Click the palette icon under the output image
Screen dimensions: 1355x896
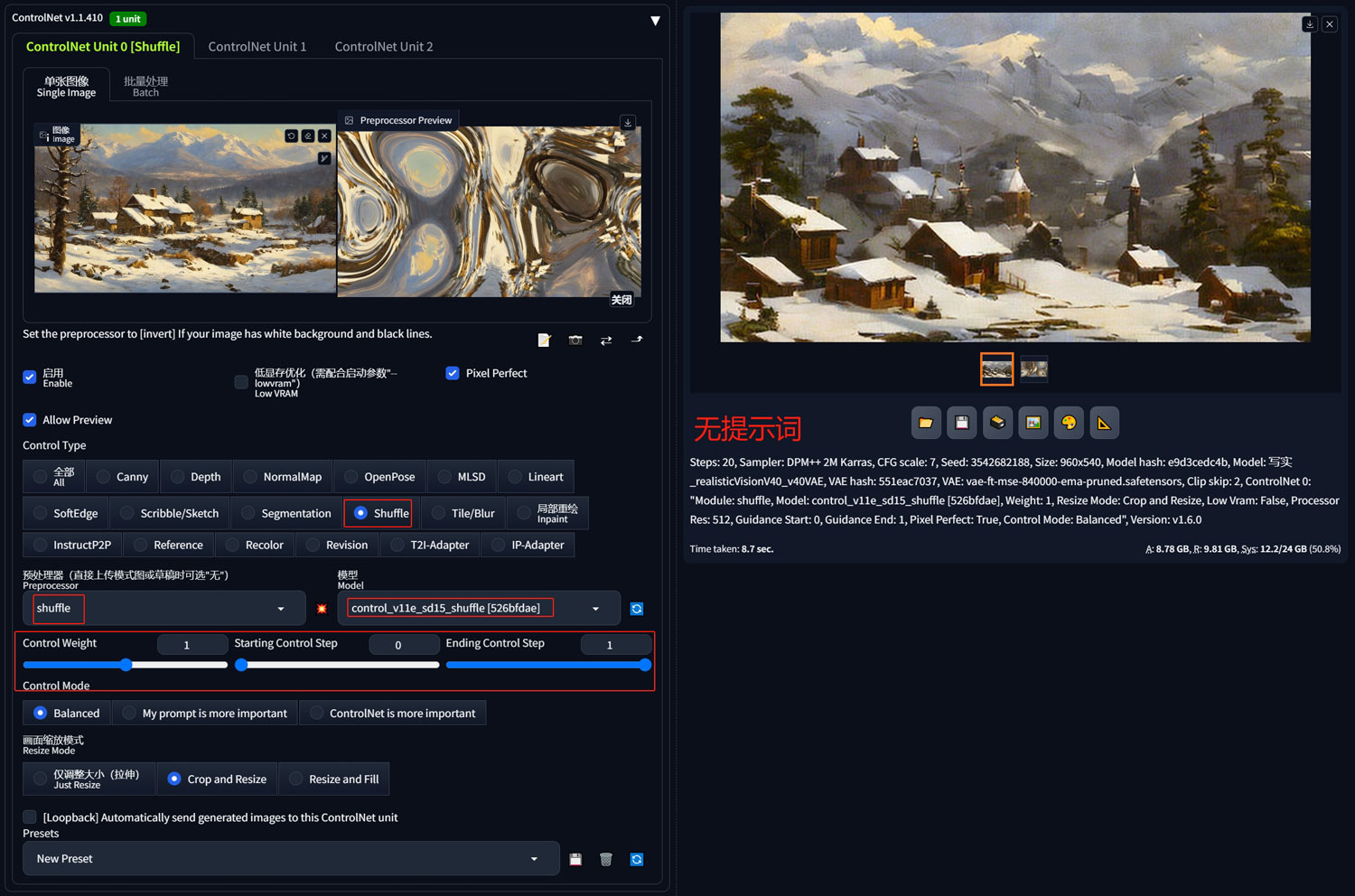point(1069,423)
